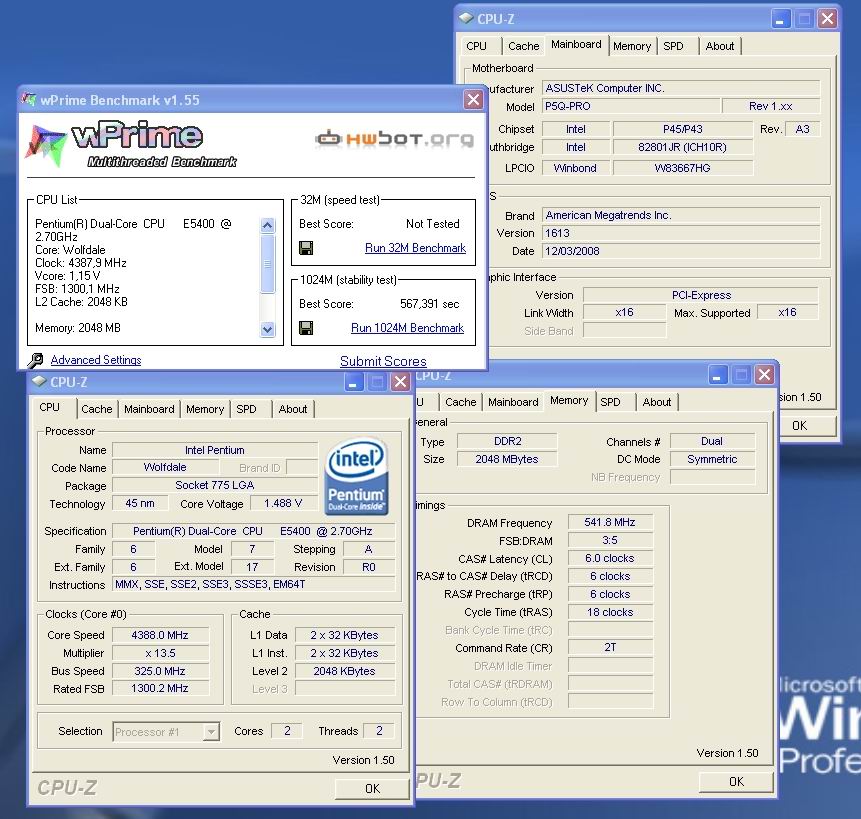
Task: Click the Core Speed 4388.0 MHz field
Action: pyautogui.click(x=160, y=635)
